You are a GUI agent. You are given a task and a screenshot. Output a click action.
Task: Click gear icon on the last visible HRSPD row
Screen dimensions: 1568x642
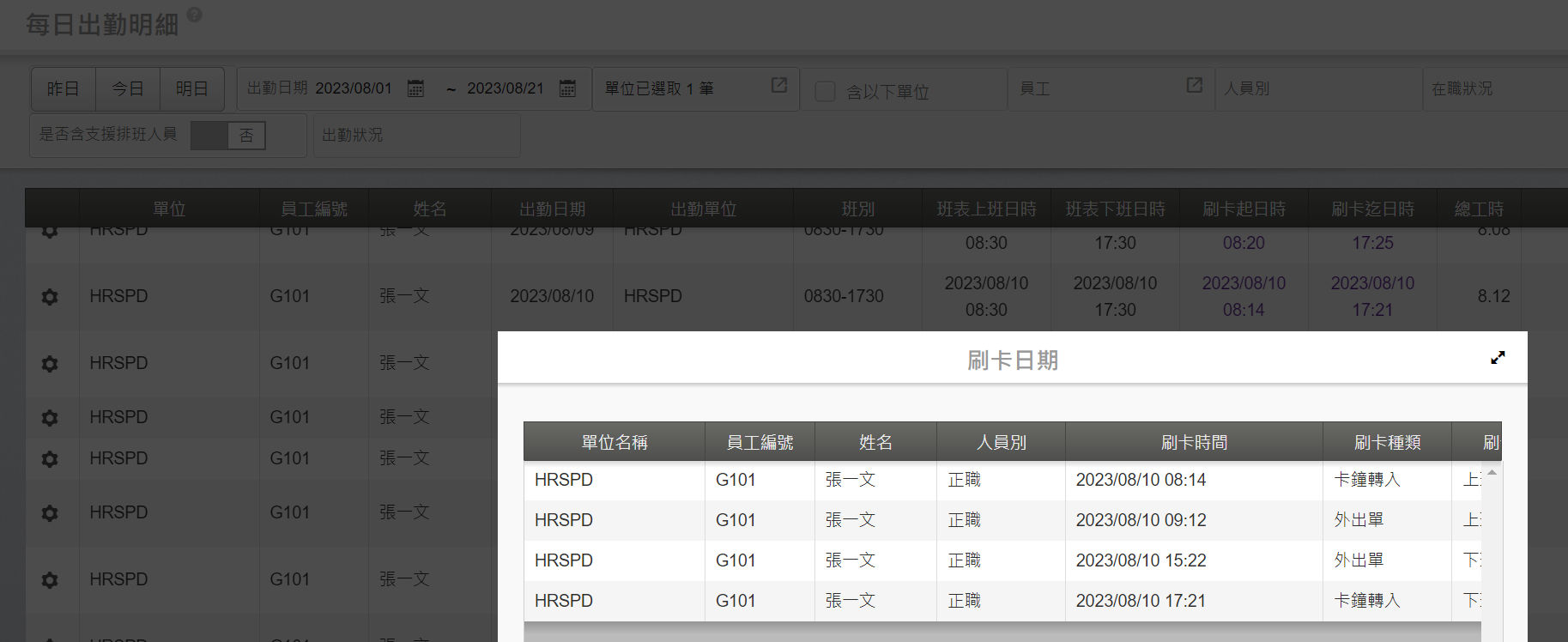coord(50,580)
